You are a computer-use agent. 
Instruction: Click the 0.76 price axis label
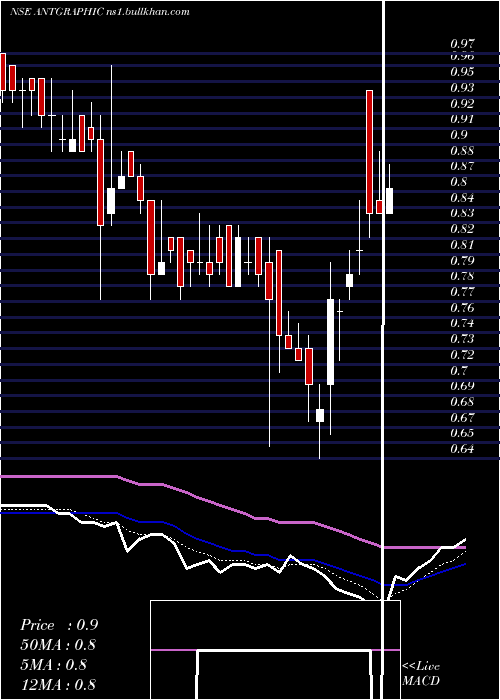click(x=462, y=308)
